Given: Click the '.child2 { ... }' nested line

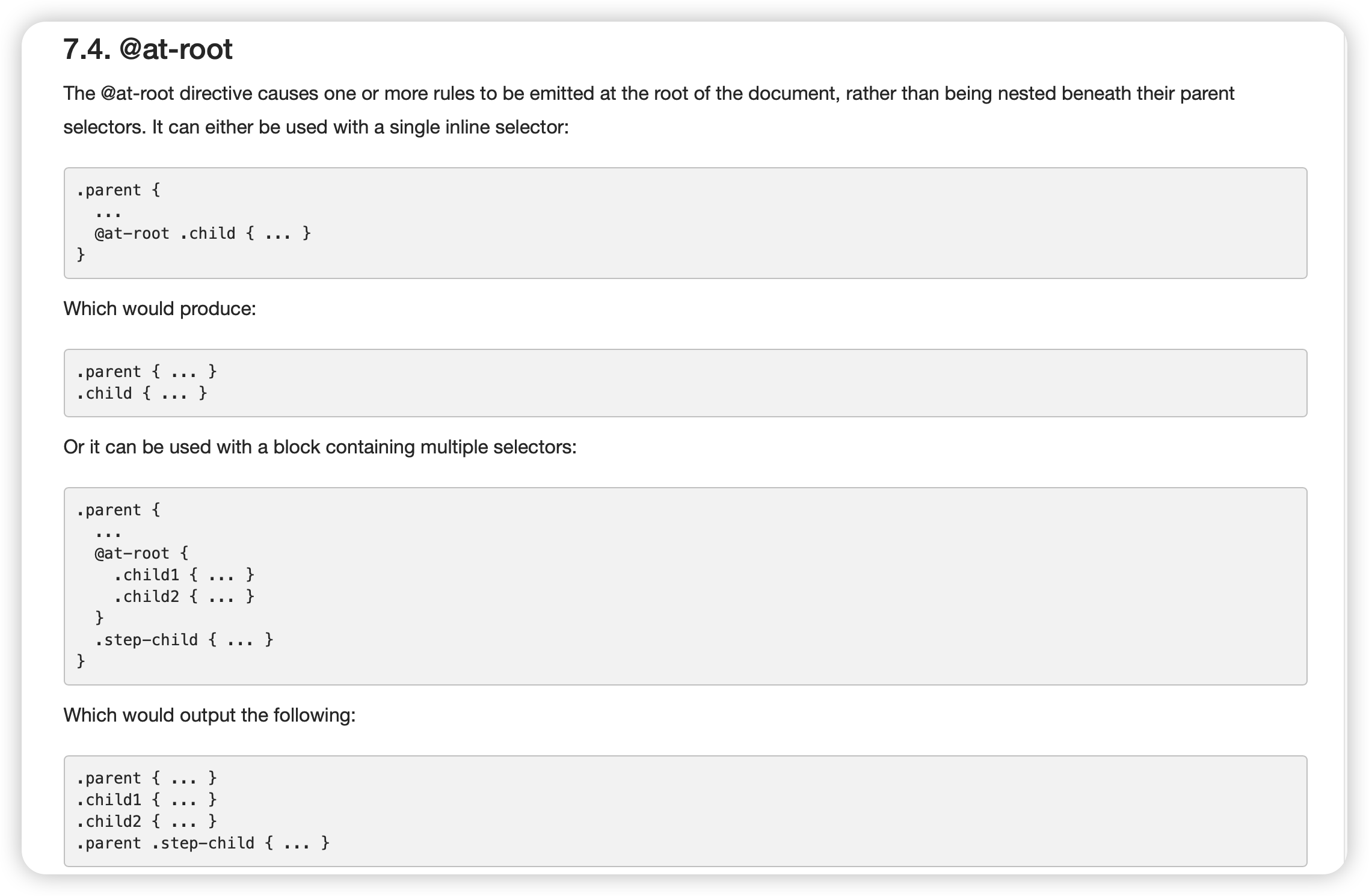Looking at the screenshot, I should pos(184,597).
